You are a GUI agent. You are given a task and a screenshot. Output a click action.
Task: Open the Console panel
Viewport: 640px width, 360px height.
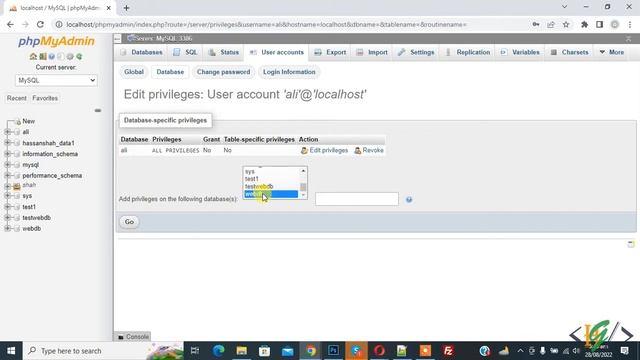(133, 337)
